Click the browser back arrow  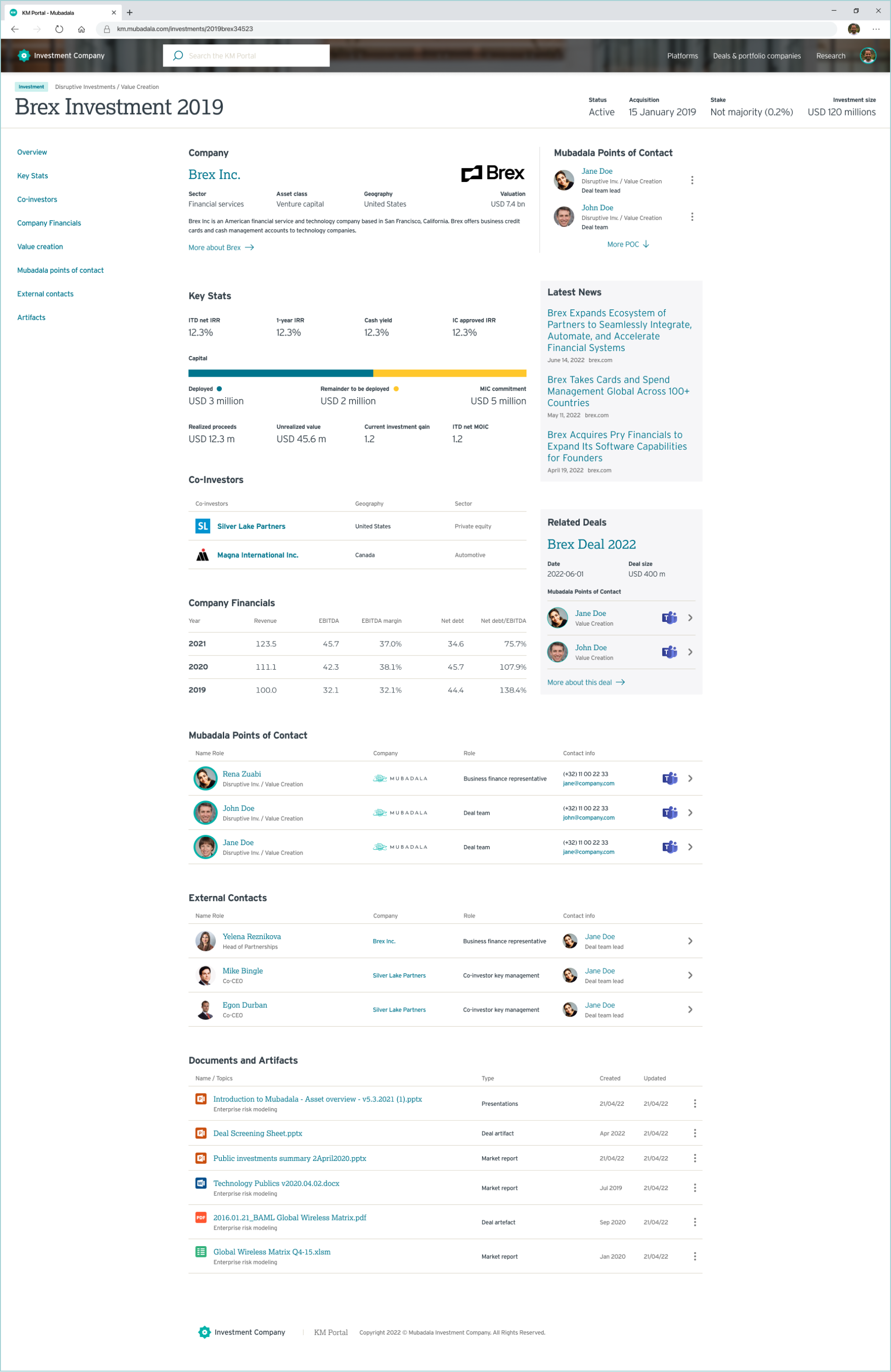(x=15, y=29)
